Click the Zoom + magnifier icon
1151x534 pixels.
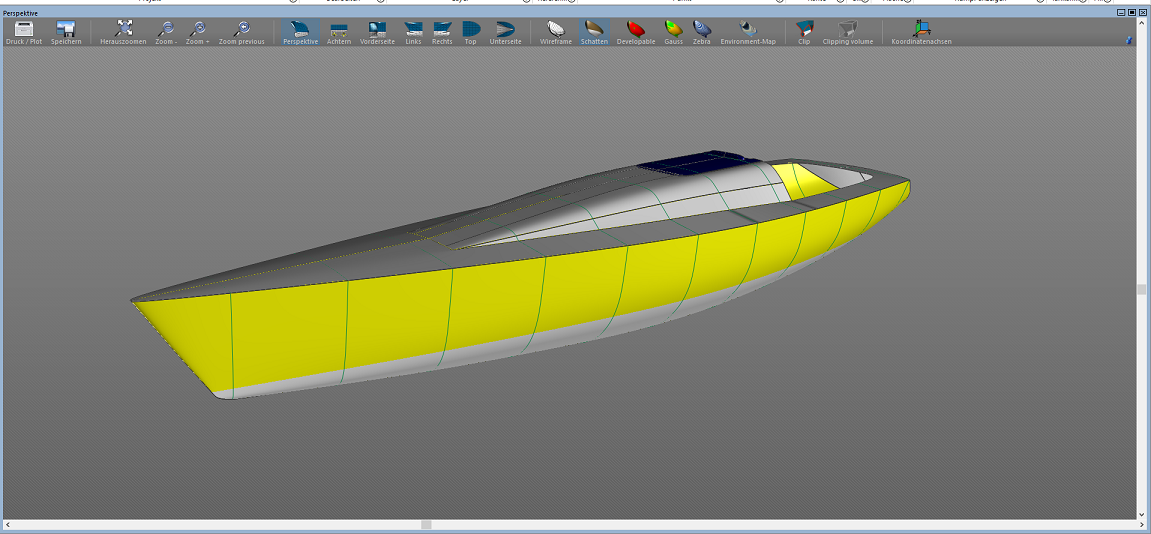[x=198, y=31]
